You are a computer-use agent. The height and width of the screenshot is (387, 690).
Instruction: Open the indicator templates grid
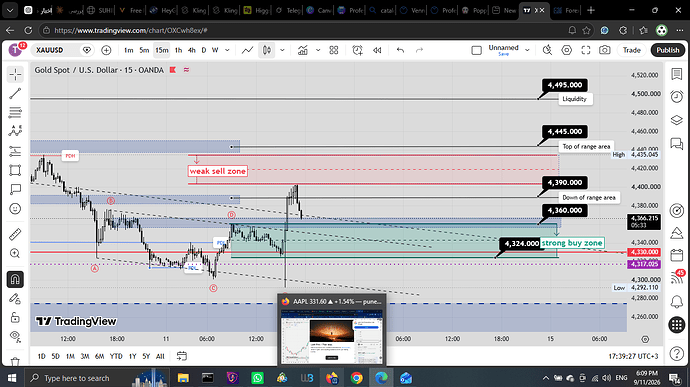pos(334,50)
